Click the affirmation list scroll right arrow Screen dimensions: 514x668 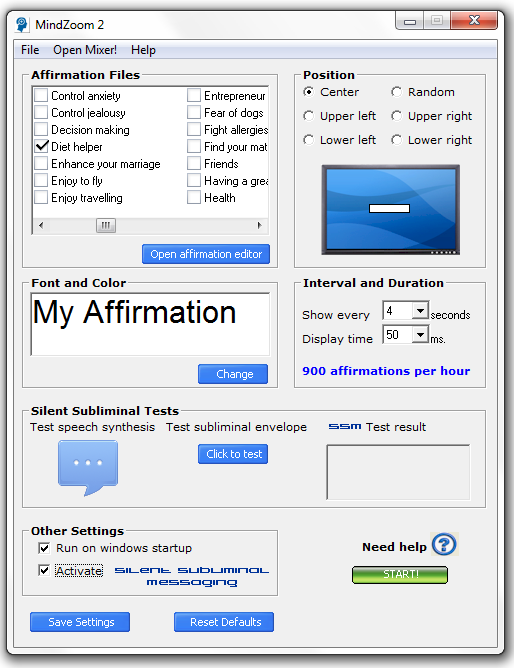(x=260, y=225)
